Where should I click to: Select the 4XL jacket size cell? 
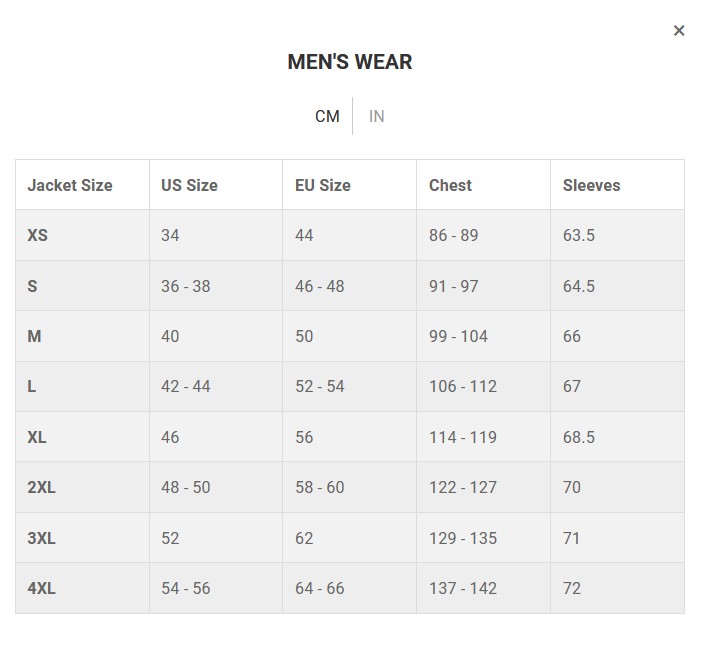[x=41, y=588]
